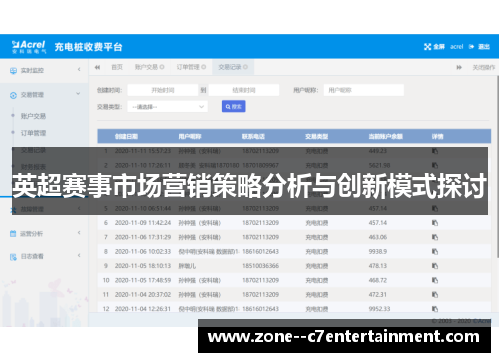Close the 订单管理 tab via its circle icon
Viewport: 500px width, 362px height.
(204, 67)
